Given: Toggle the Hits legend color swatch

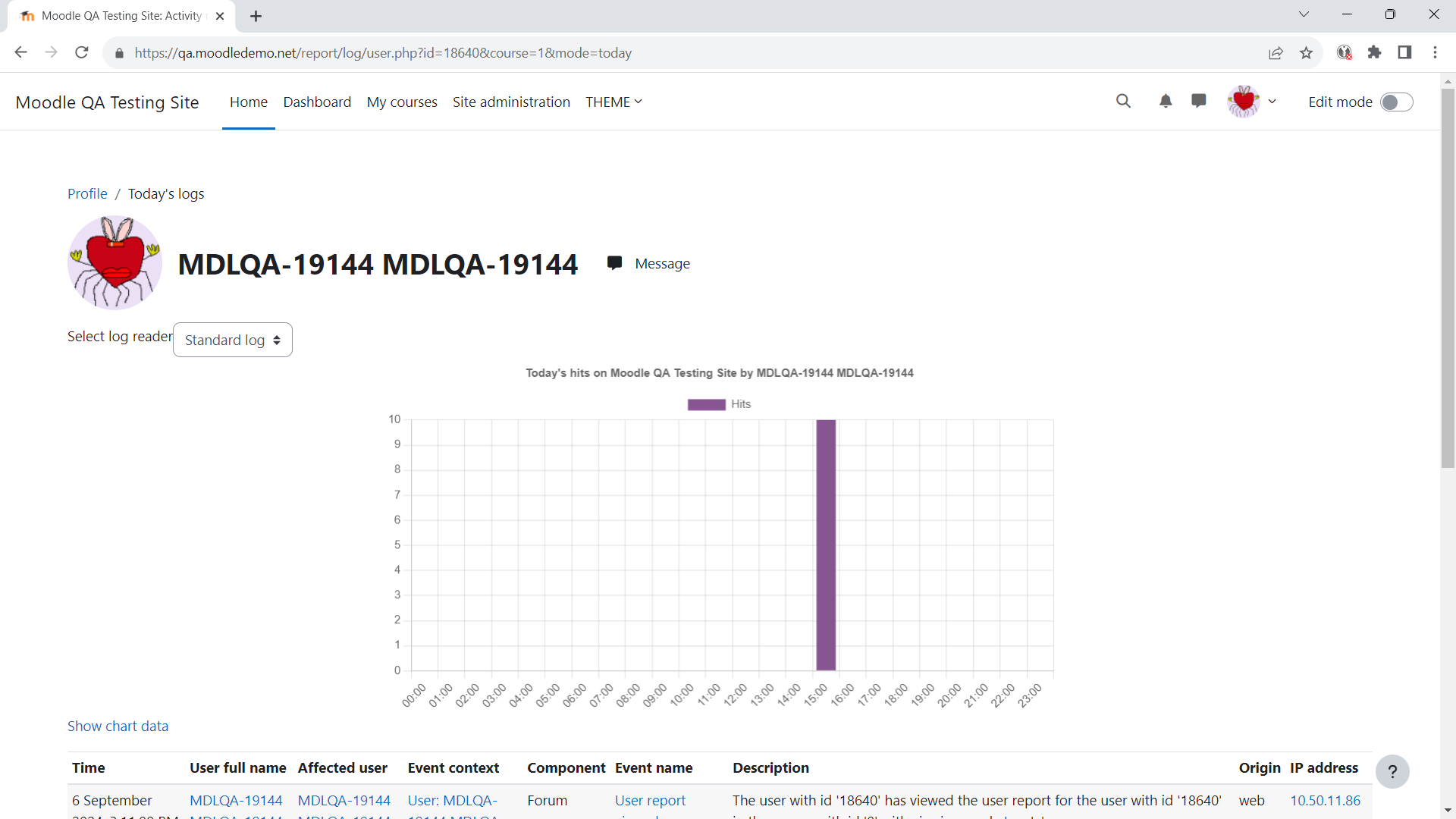Looking at the screenshot, I should pos(707,404).
